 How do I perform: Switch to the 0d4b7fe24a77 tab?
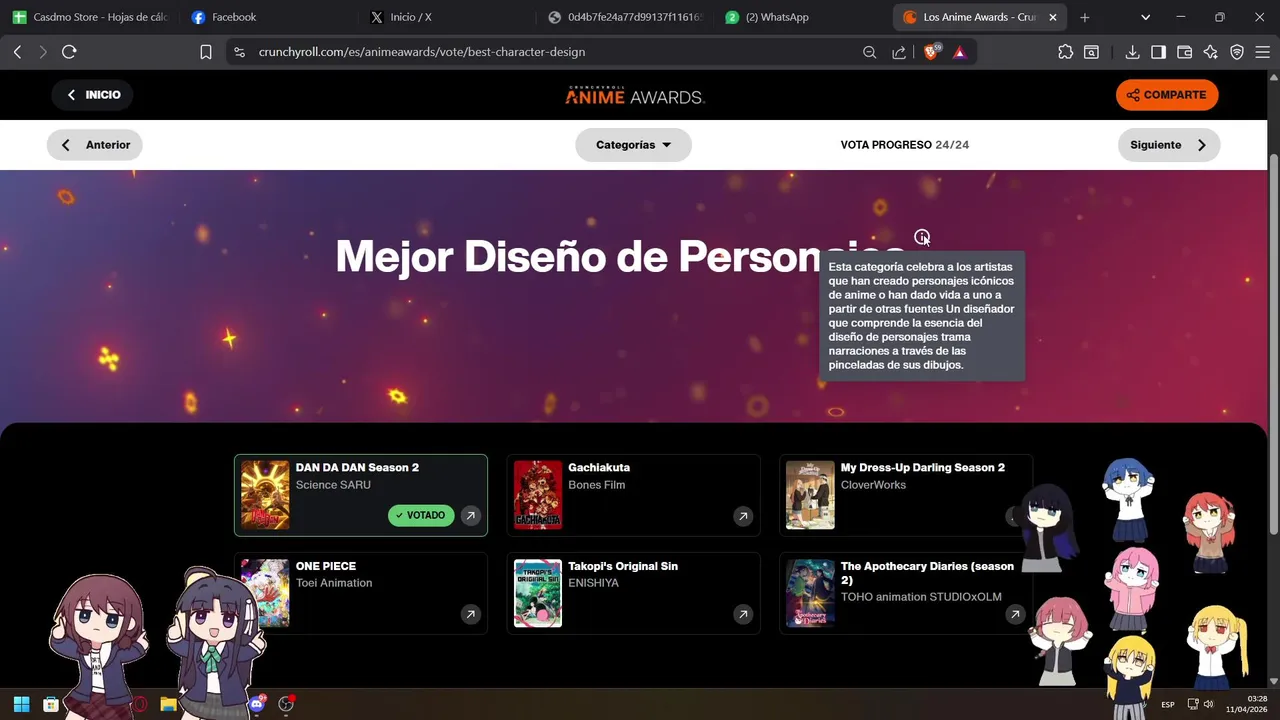click(626, 17)
